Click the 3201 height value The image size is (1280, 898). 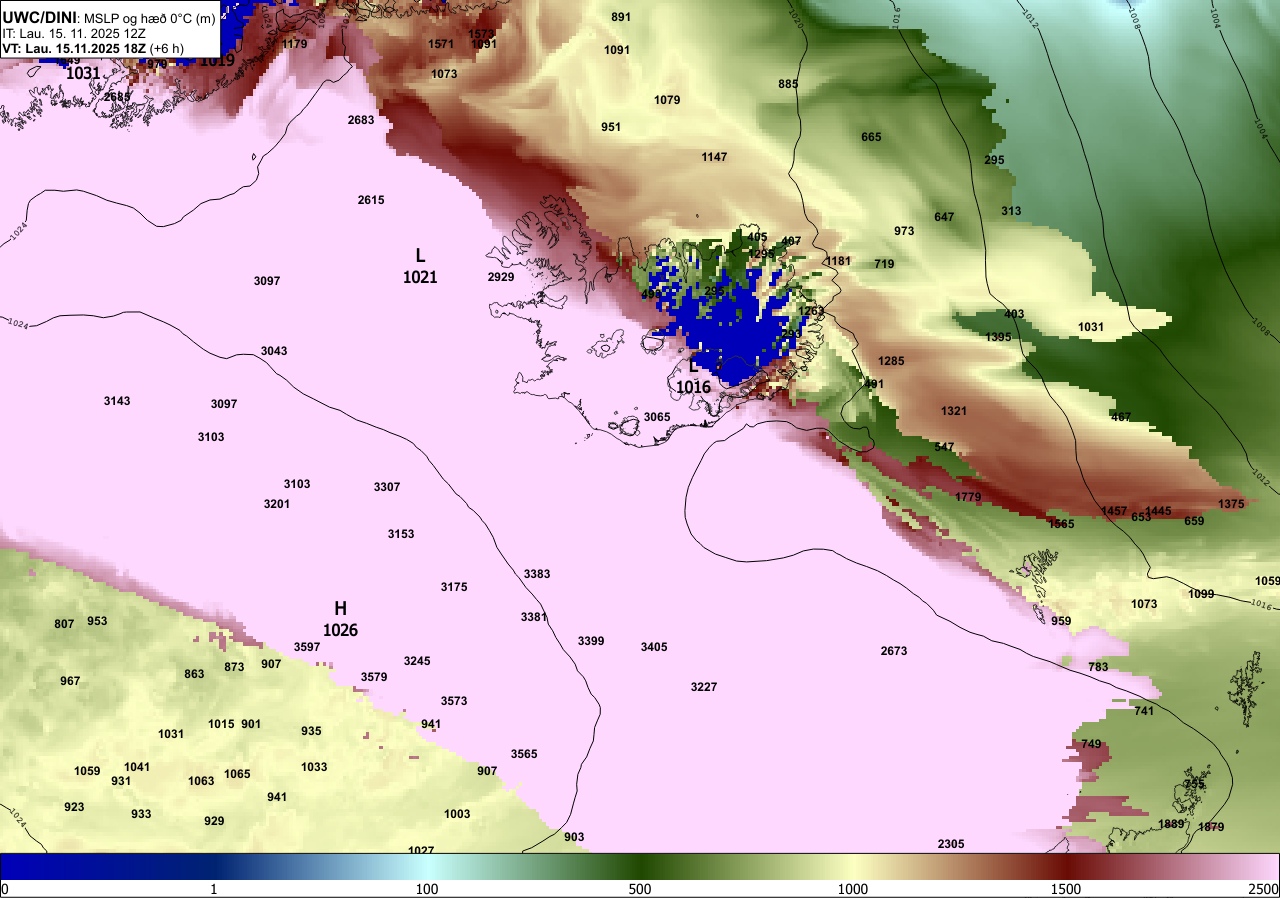click(x=277, y=504)
